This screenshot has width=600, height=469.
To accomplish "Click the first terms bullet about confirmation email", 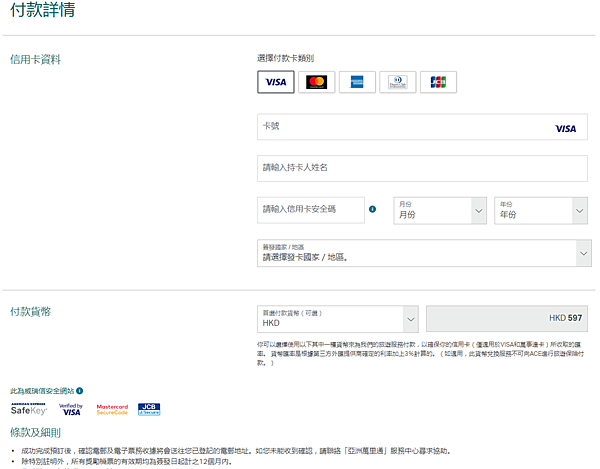I will pos(235,451).
